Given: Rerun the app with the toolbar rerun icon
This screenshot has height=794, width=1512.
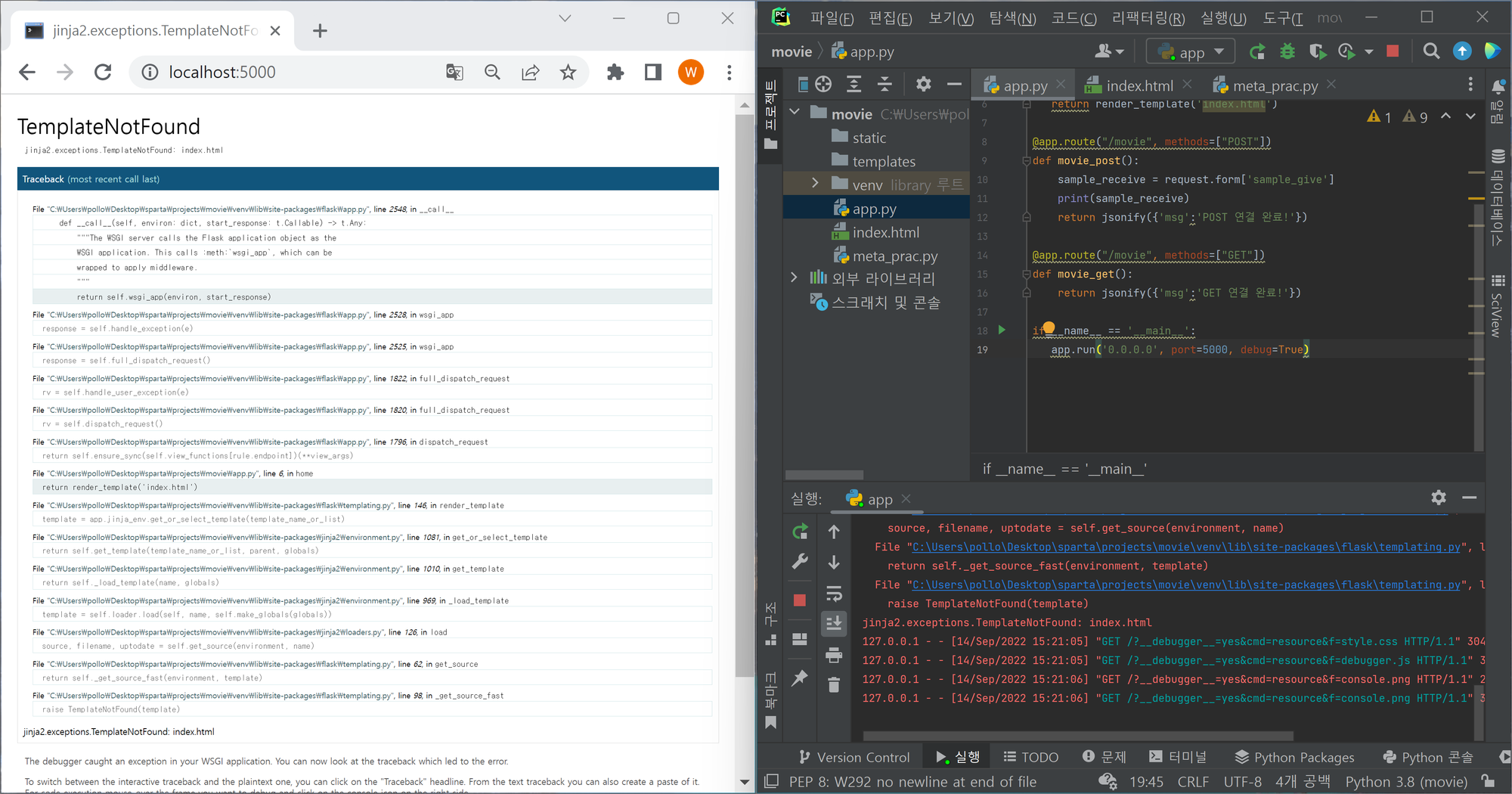Looking at the screenshot, I should point(1257,51).
